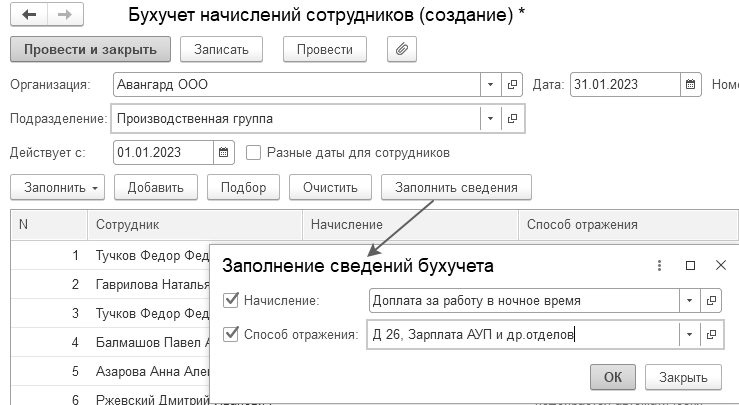Image resolution: width=739 pixels, height=405 pixels.
Task: Enable Разные даты для сотрудников checkbox
Action: [253, 153]
